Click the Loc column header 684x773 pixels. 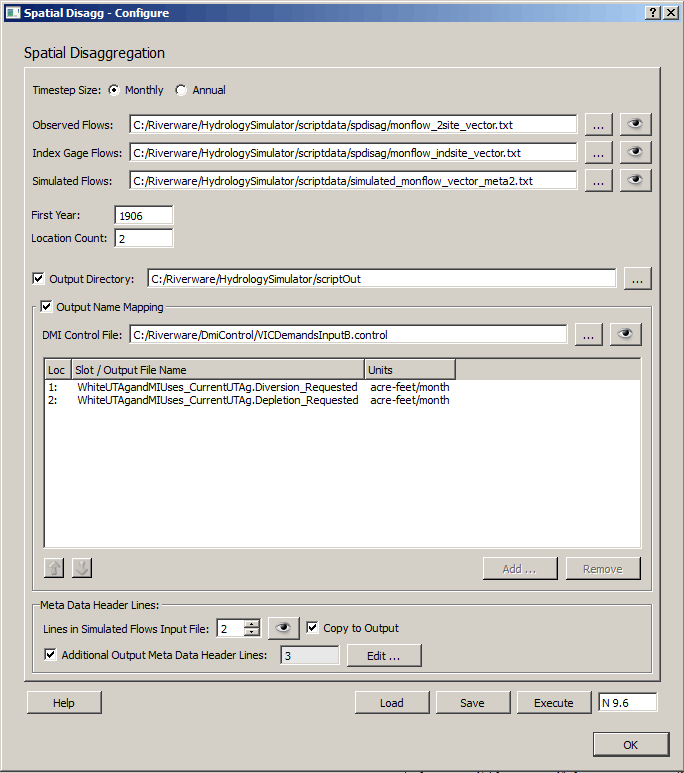click(x=57, y=370)
